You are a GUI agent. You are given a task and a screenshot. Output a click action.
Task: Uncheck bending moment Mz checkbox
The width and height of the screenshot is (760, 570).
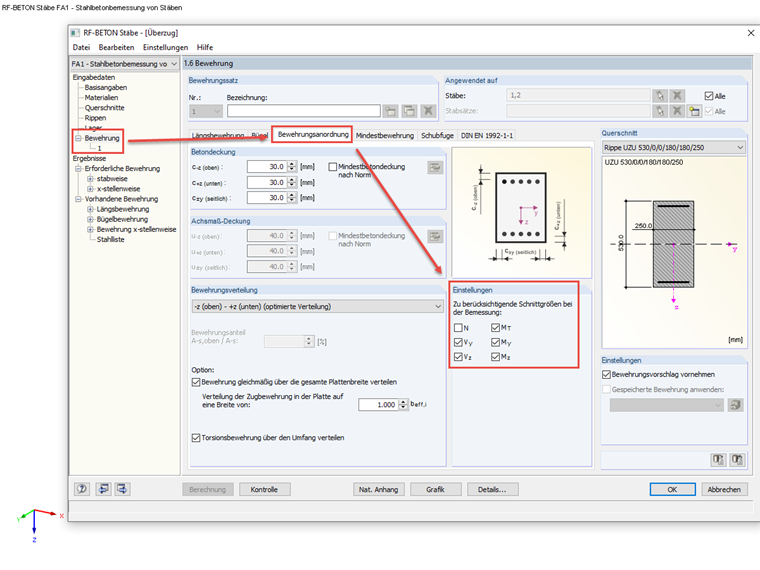pyautogui.click(x=495, y=357)
